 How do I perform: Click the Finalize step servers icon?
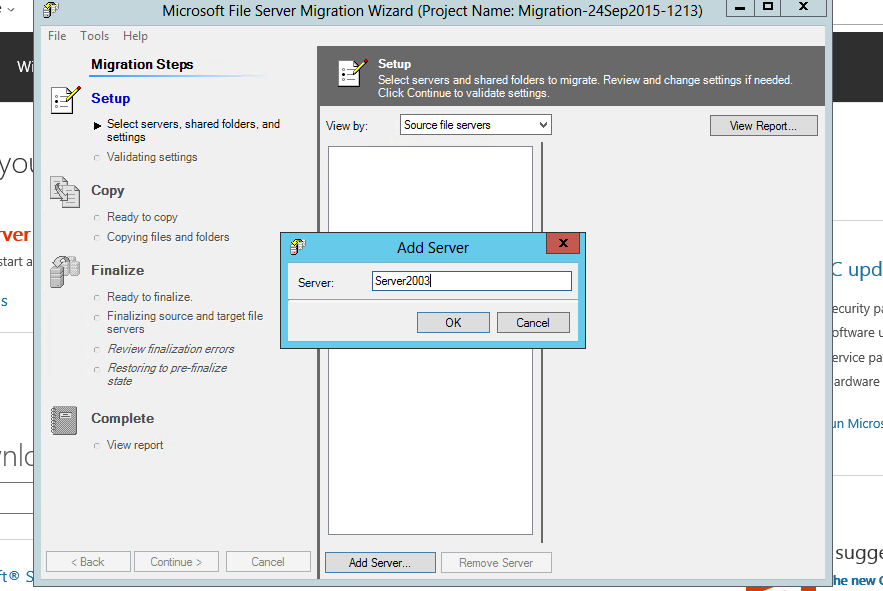65,272
